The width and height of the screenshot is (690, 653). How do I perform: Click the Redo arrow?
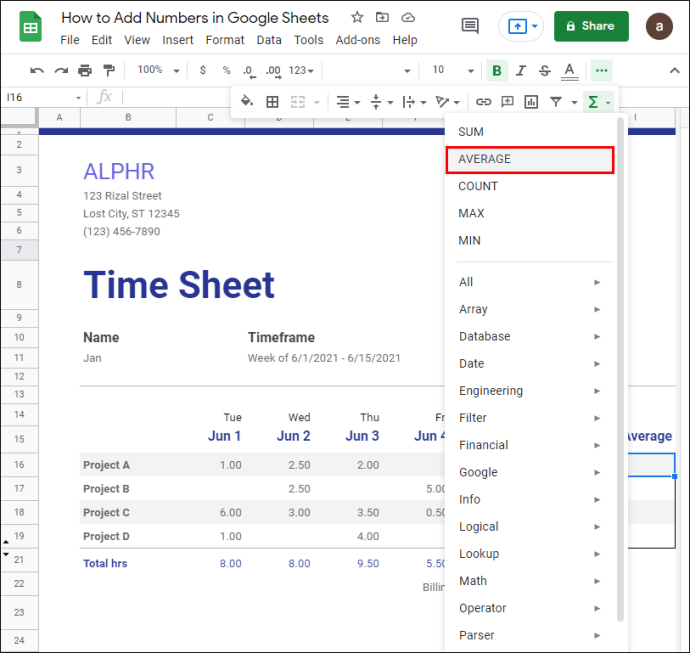(61, 70)
